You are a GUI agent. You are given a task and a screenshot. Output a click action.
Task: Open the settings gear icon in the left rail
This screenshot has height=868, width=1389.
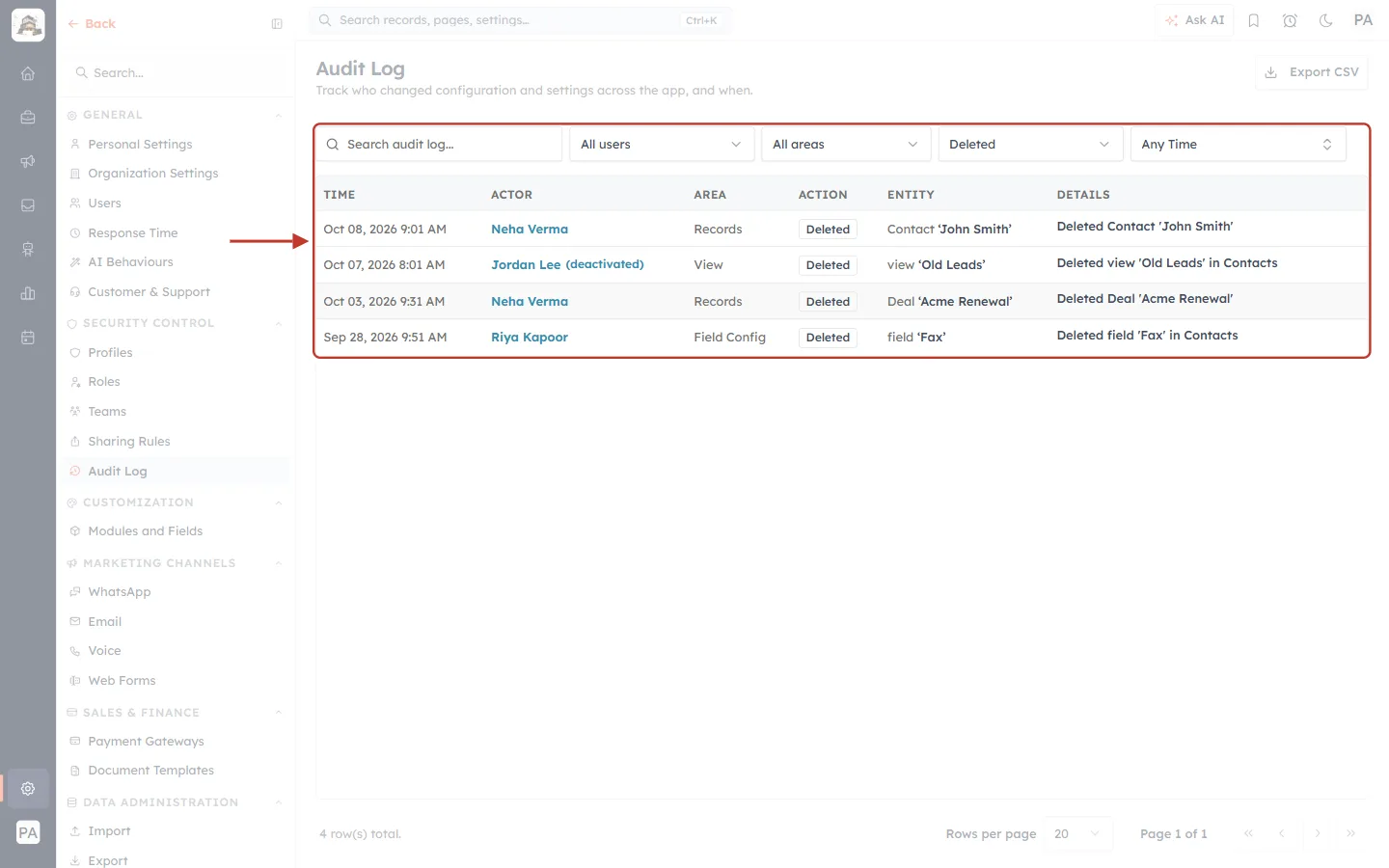pos(28,789)
